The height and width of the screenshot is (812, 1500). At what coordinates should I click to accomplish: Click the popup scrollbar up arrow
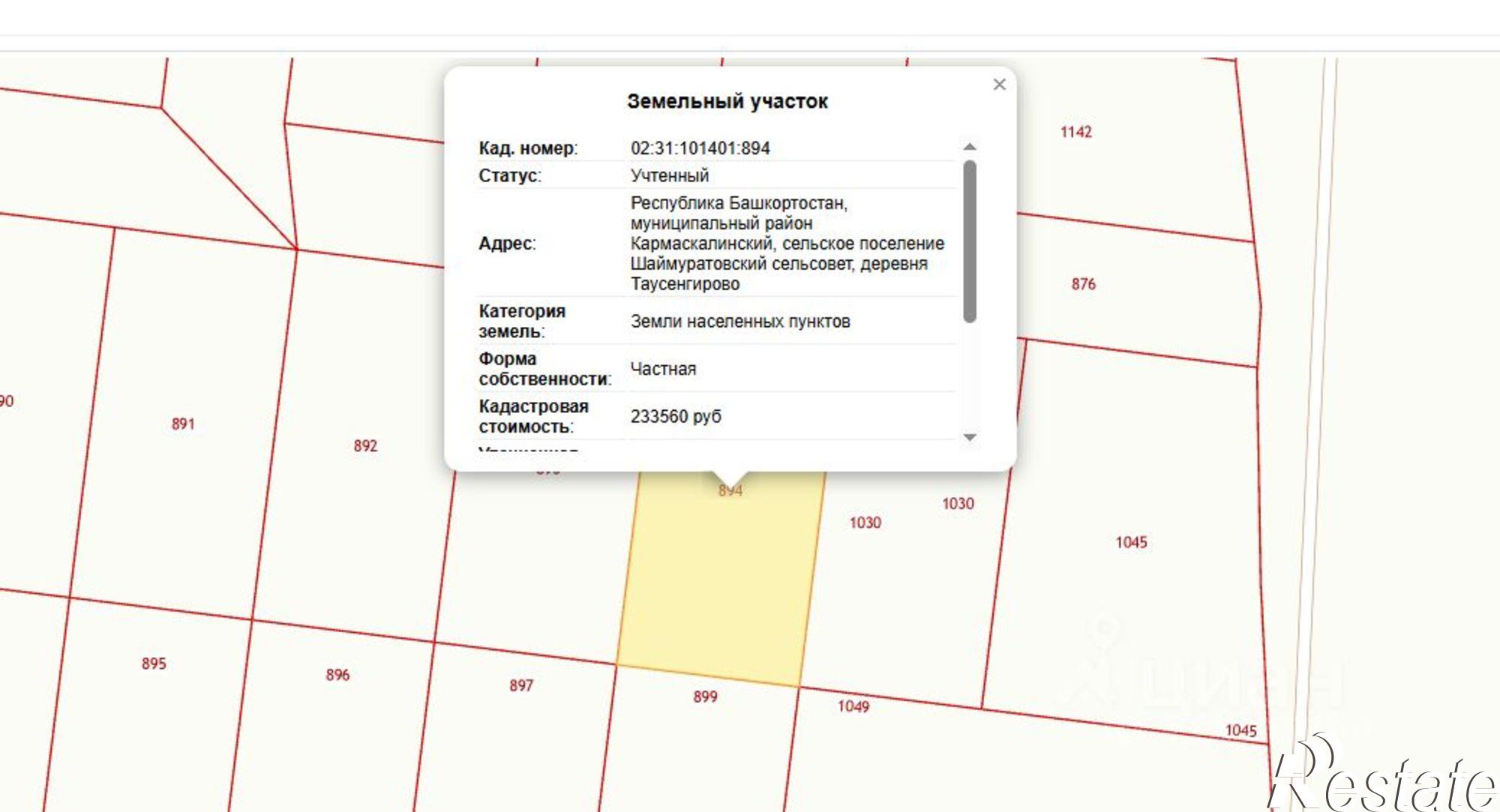pyautogui.click(x=970, y=147)
